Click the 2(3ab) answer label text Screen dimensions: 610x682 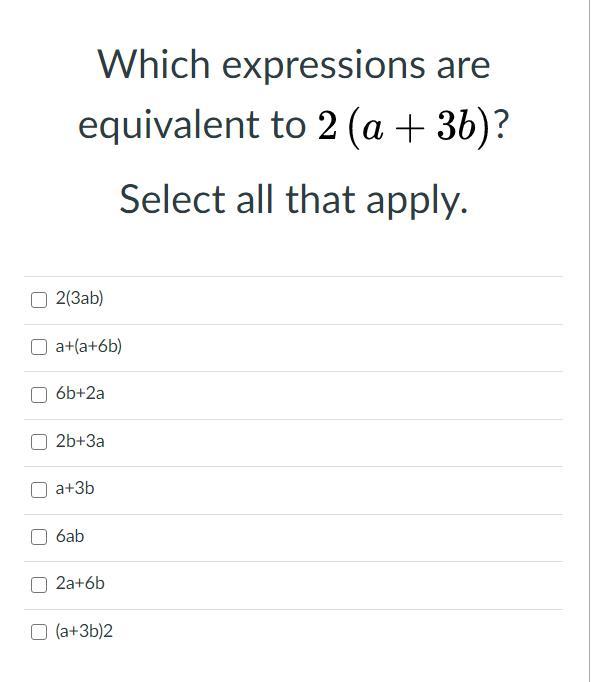click(x=80, y=298)
